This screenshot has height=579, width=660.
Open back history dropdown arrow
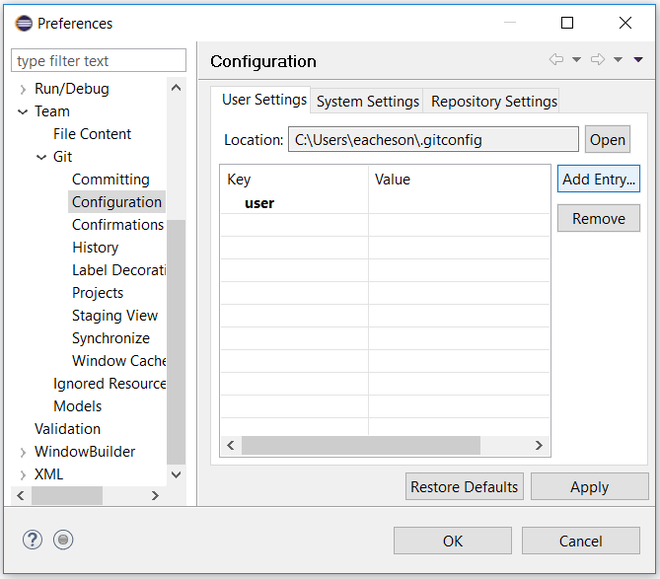[576, 60]
